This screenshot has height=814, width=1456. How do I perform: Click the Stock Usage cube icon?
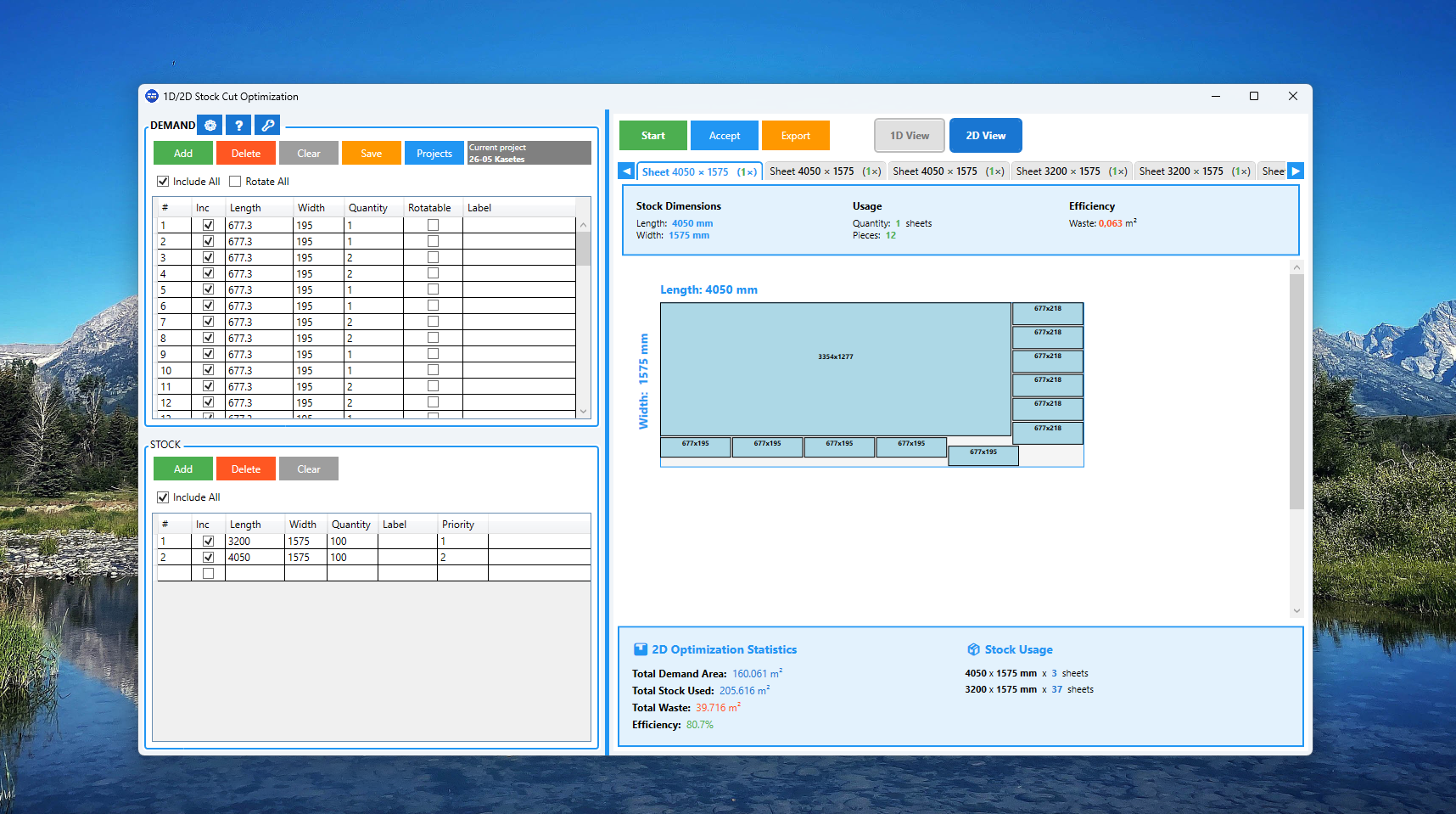click(x=973, y=648)
